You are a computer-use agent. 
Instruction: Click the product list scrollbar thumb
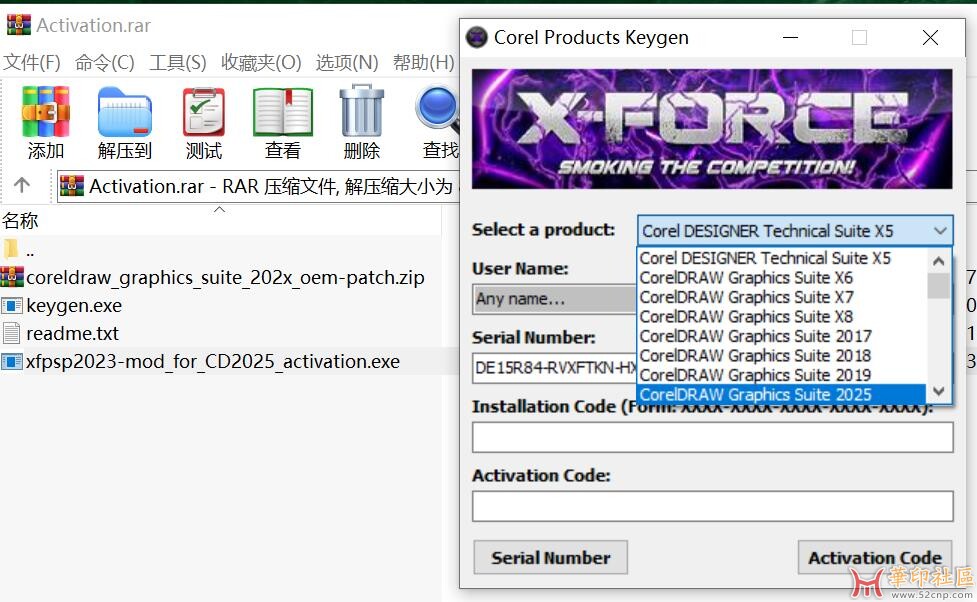coord(939,286)
